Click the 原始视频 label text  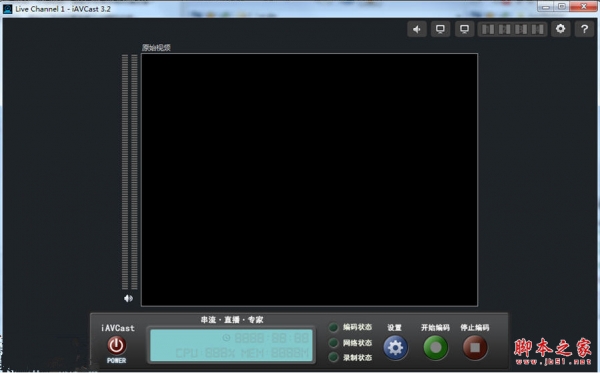tap(156, 48)
